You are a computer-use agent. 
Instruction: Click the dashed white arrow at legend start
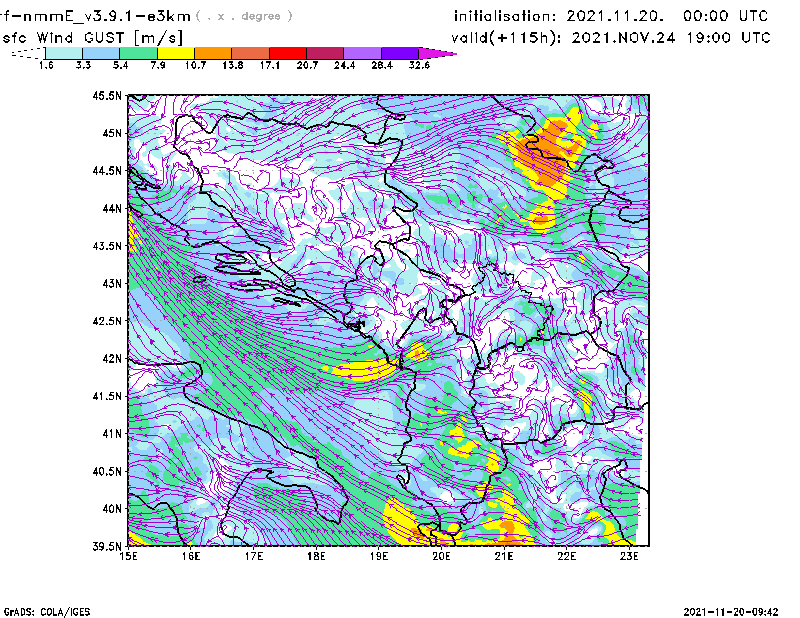[x=28, y=53]
